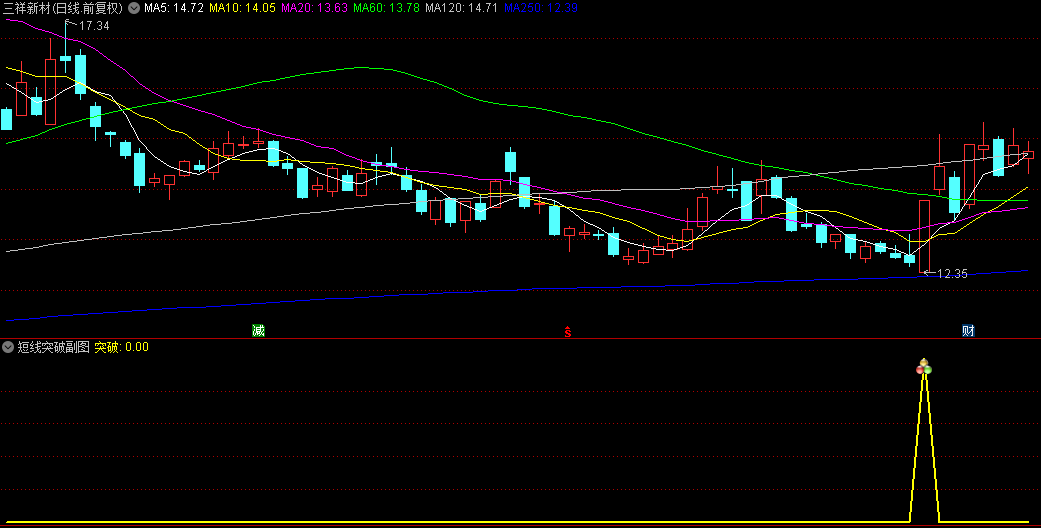Select the MA250: 12.39 label
Image resolution: width=1041 pixels, height=528 pixels.
point(540,8)
